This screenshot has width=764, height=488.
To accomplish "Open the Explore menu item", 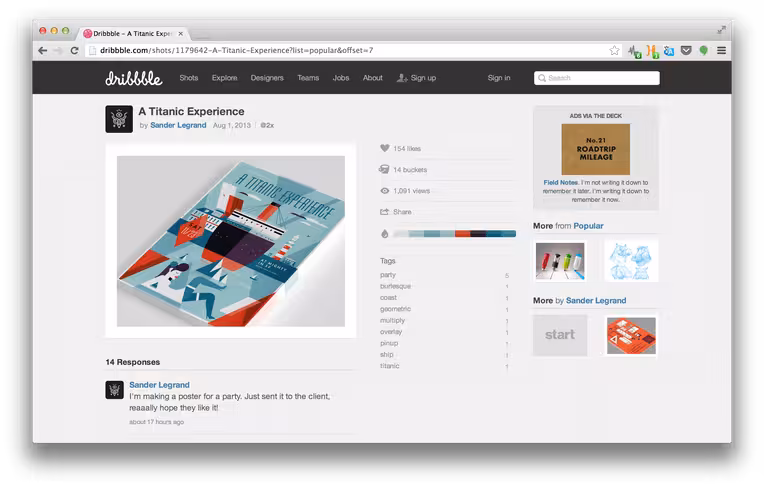I will 225,78.
